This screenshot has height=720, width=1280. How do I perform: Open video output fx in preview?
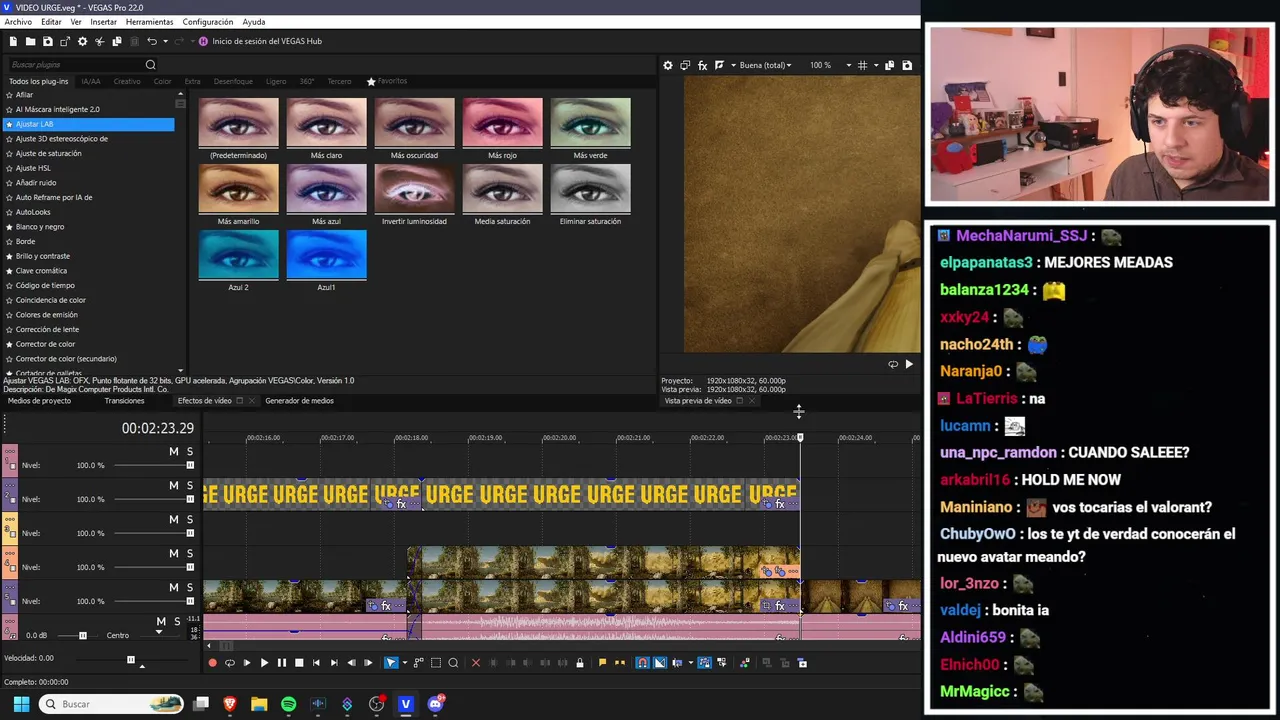click(702, 65)
